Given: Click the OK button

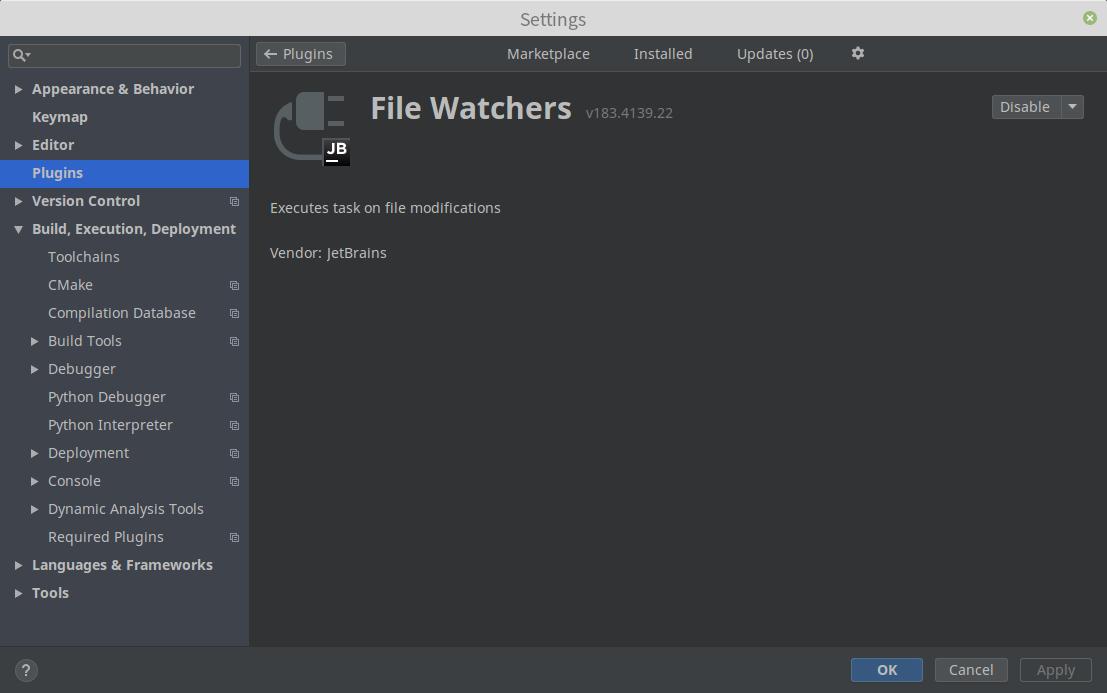Looking at the screenshot, I should tap(886, 670).
